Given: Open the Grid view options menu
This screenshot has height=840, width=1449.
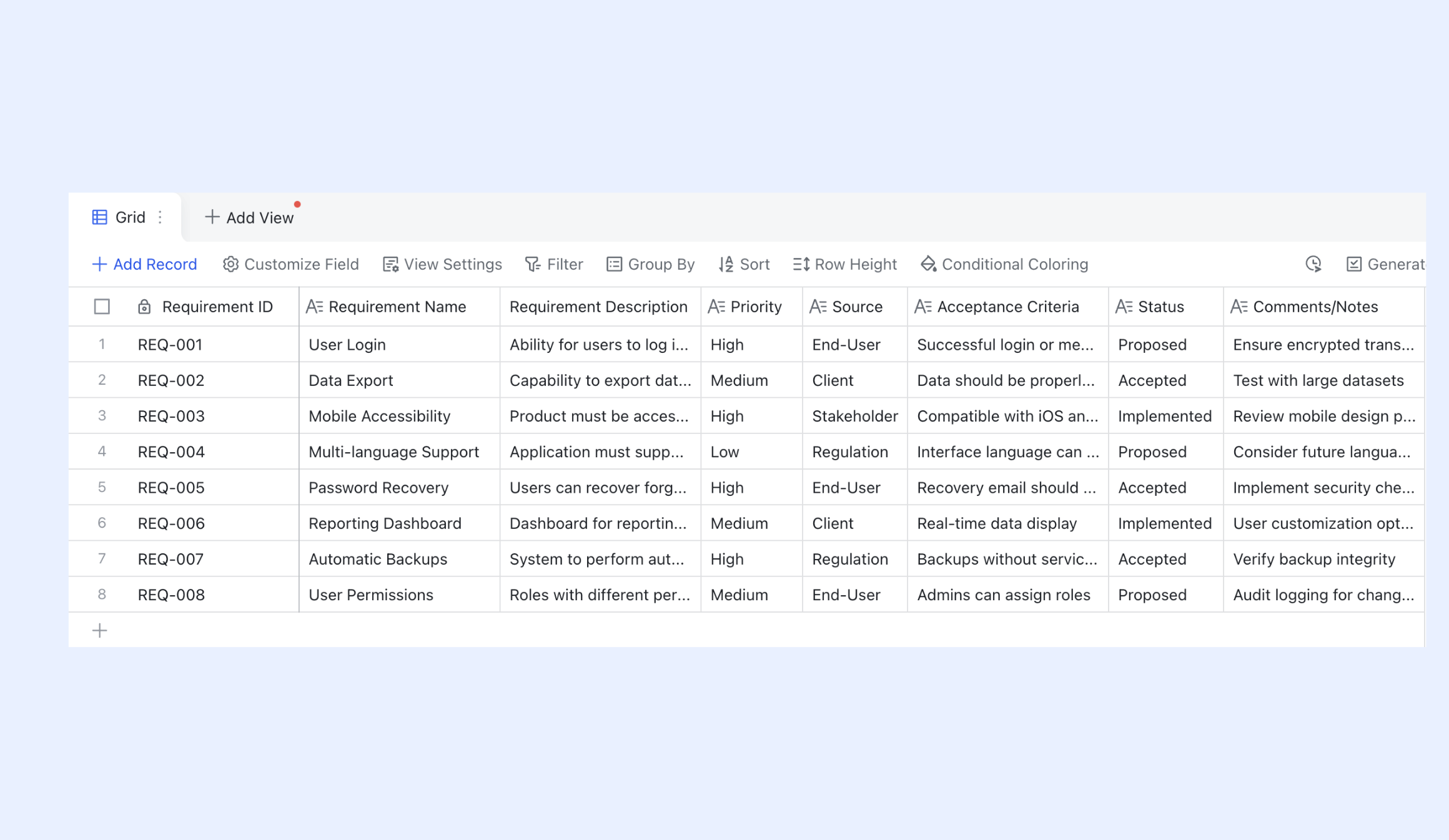Looking at the screenshot, I should (x=161, y=217).
